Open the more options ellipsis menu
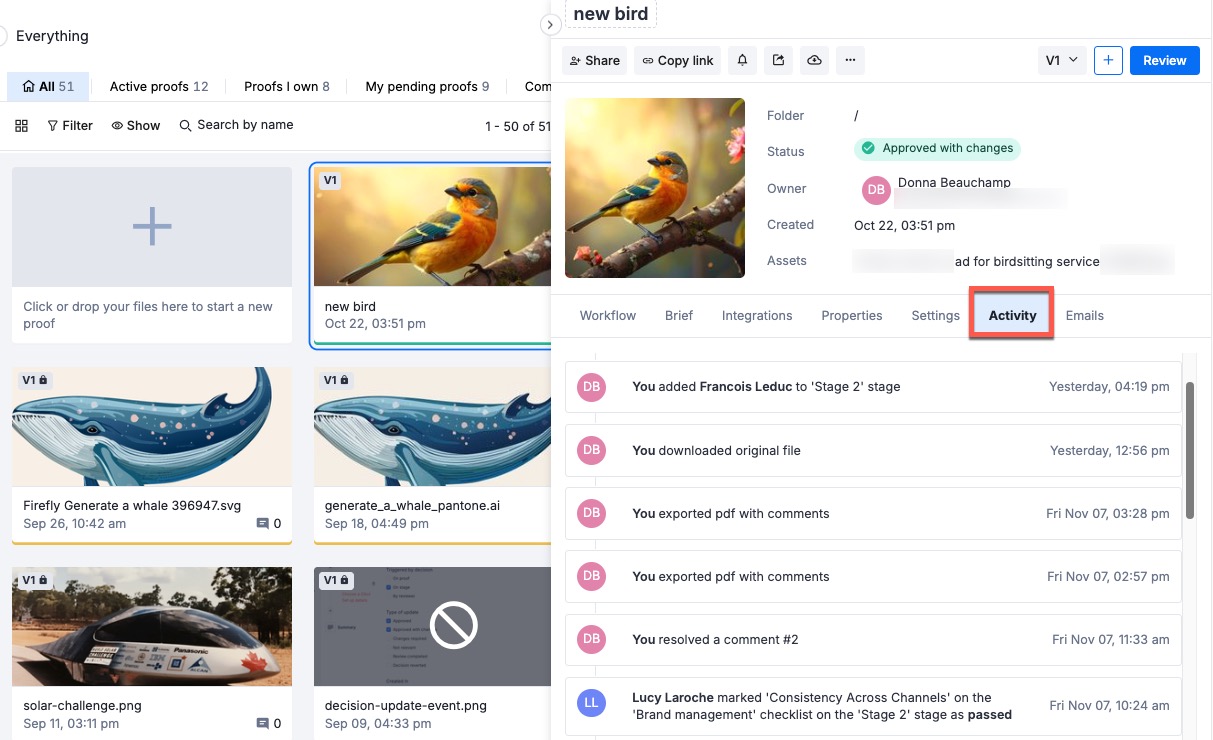The image size is (1213, 740). tap(850, 60)
